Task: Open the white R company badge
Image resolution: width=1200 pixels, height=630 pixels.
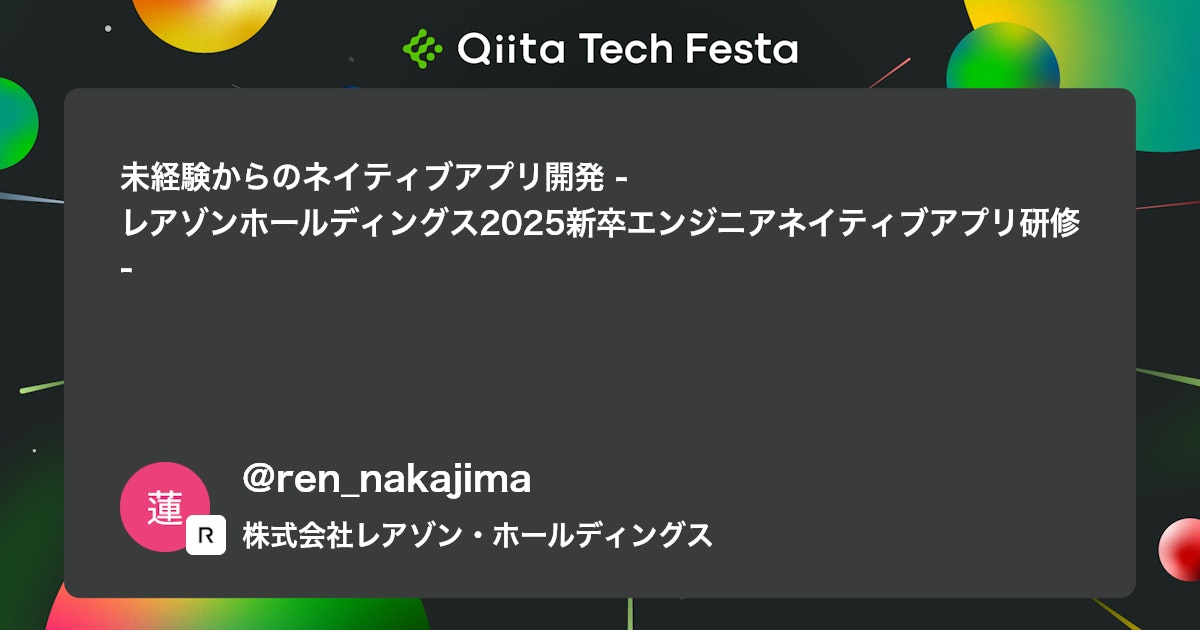Action: pos(206,535)
